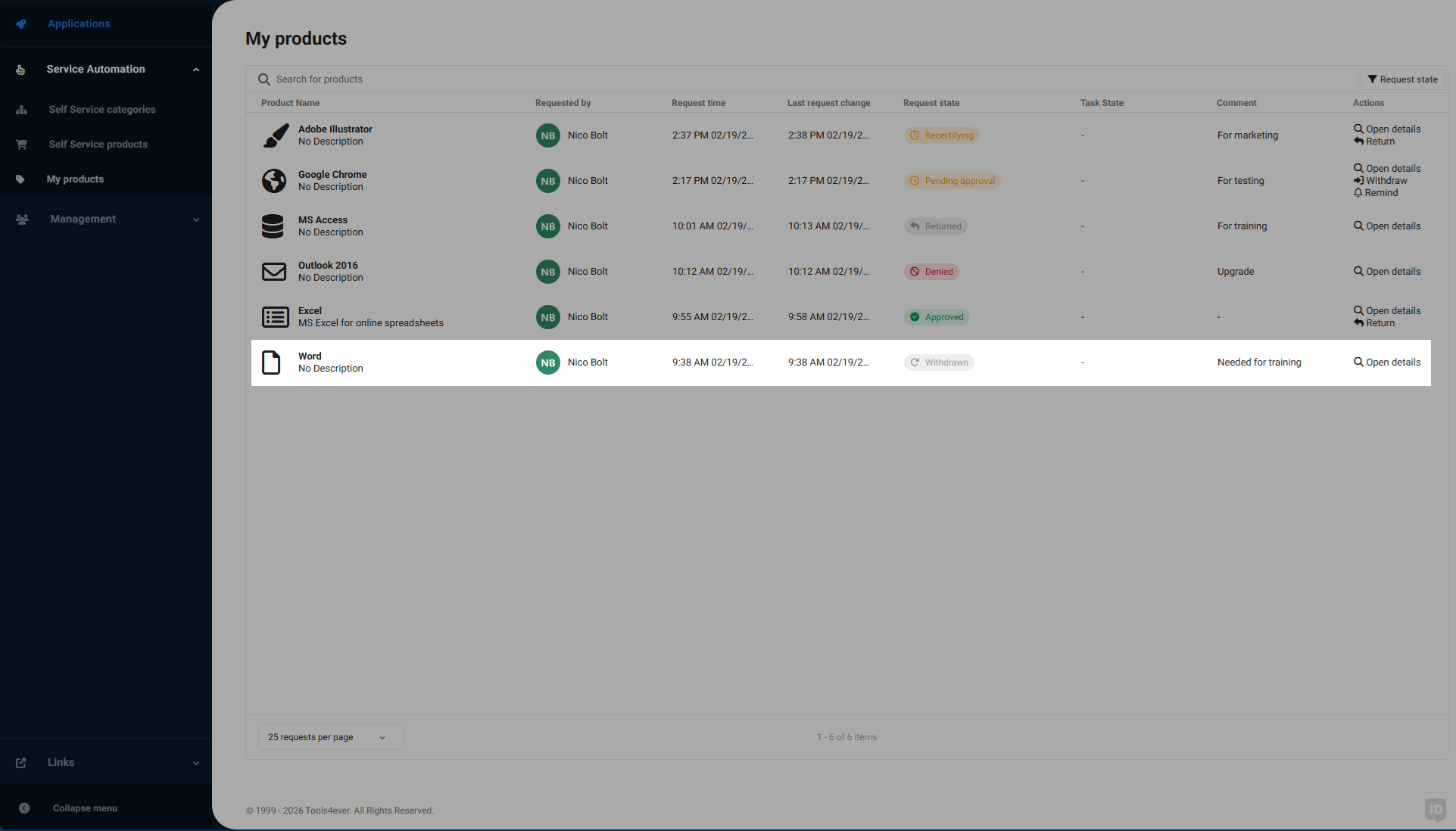Click the Self Service products cart icon

coord(21,144)
